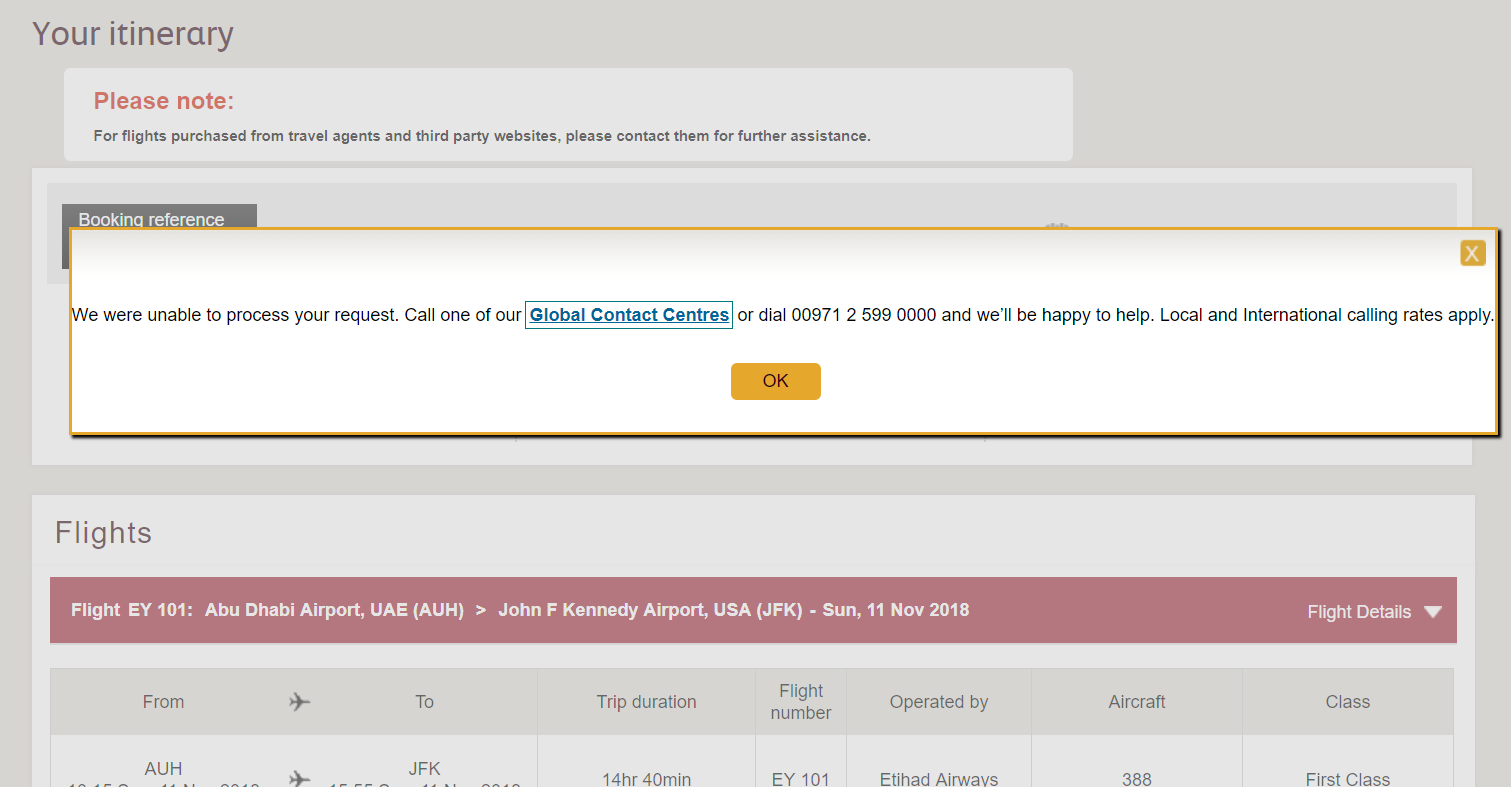Image resolution: width=1511 pixels, height=787 pixels.
Task: Click the phone number 00971 2 599 0000
Action: click(x=863, y=315)
